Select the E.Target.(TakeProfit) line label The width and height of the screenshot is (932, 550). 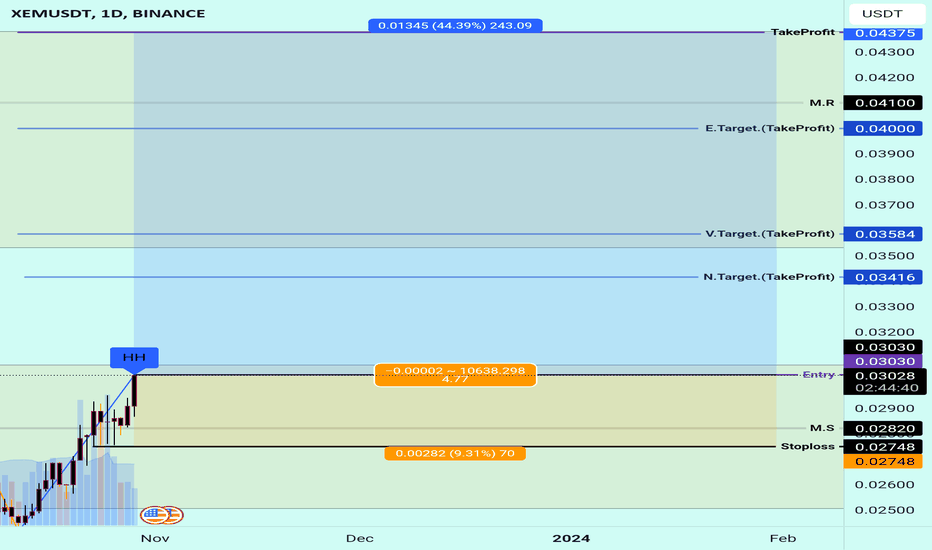[x=770, y=128]
